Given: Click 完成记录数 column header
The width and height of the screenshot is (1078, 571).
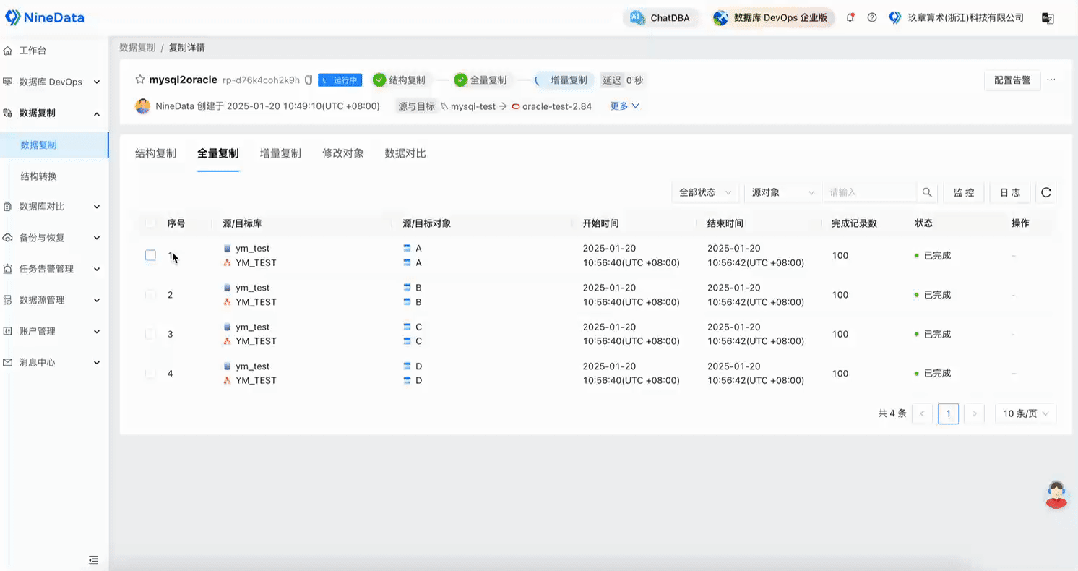Looking at the screenshot, I should pos(854,223).
